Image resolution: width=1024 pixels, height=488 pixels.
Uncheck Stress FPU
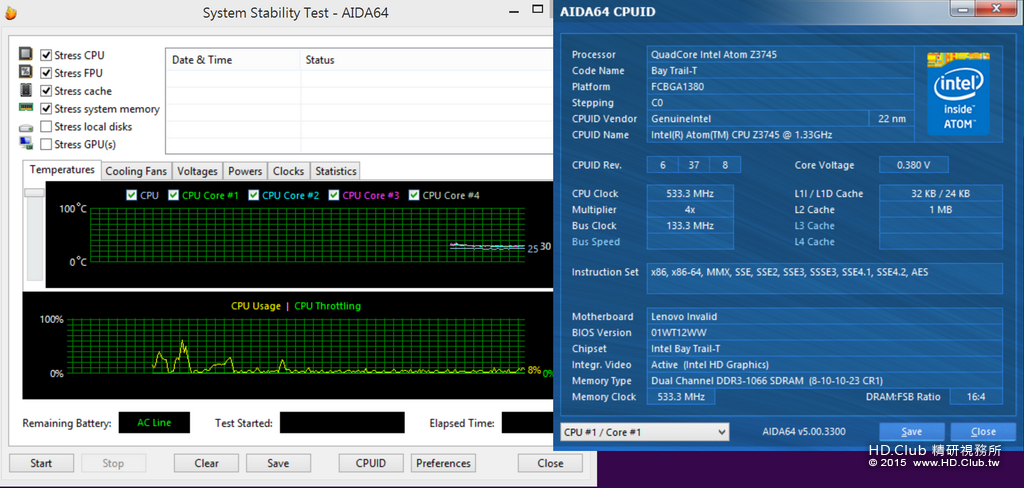coord(46,73)
